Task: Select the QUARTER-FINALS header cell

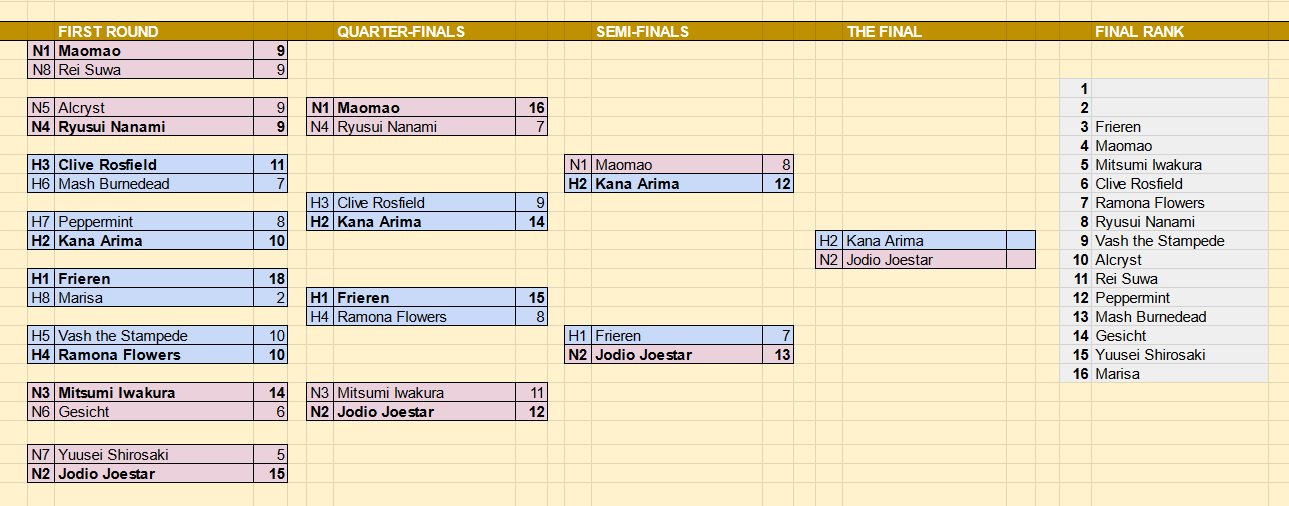Action: [x=401, y=32]
